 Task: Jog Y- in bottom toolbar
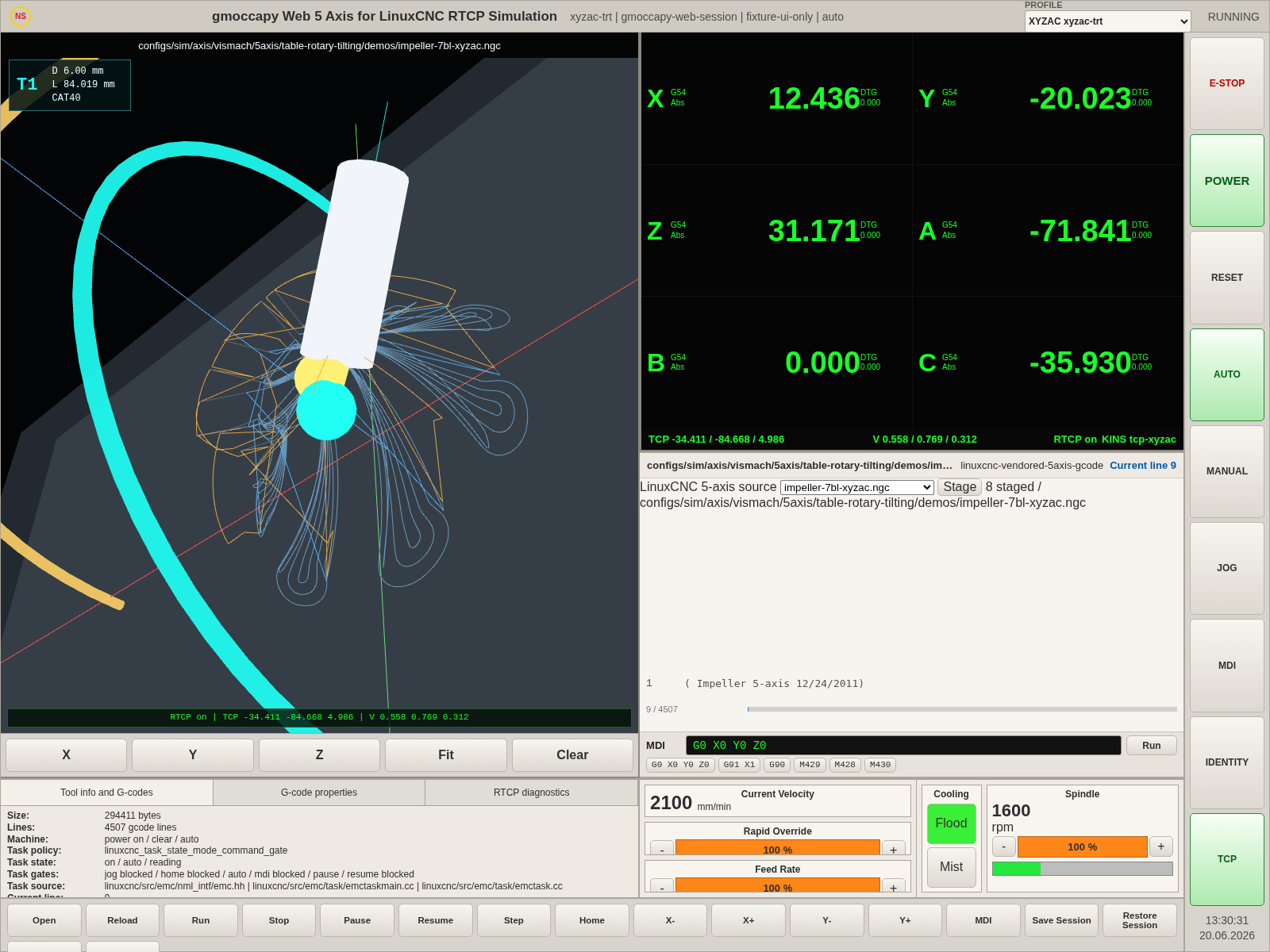tap(826, 920)
